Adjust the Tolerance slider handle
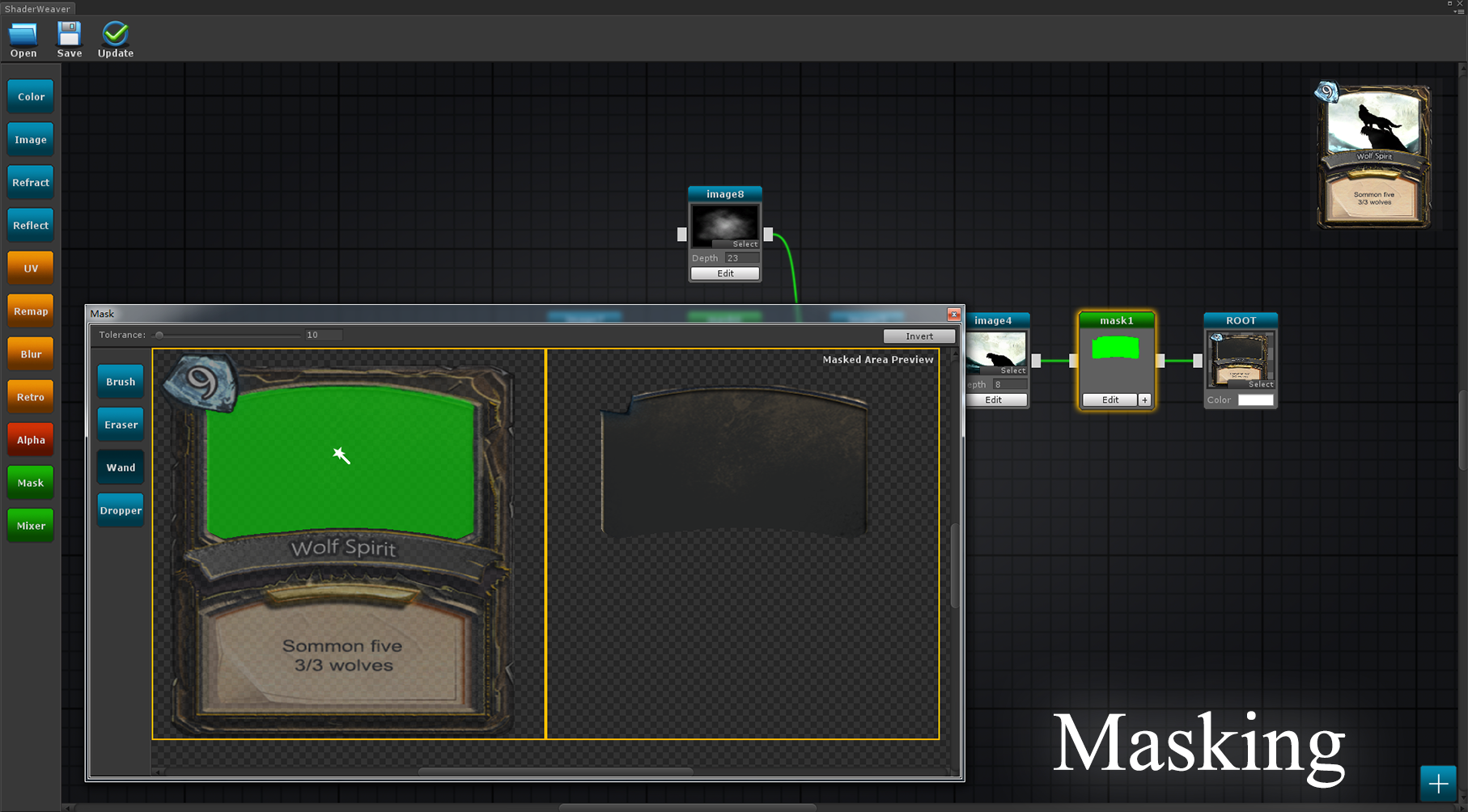The width and height of the screenshot is (1468, 812). coord(159,335)
